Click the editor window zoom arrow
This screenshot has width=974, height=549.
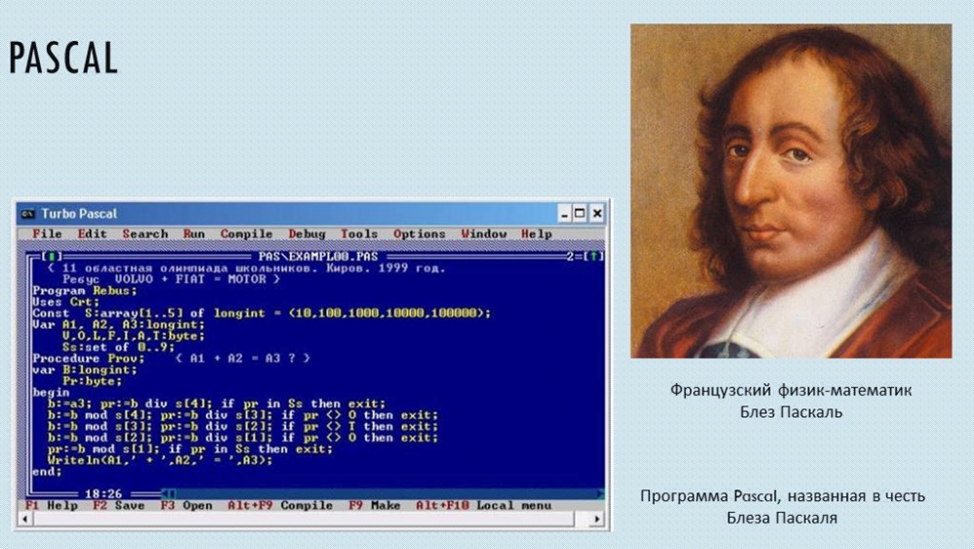[x=594, y=256]
